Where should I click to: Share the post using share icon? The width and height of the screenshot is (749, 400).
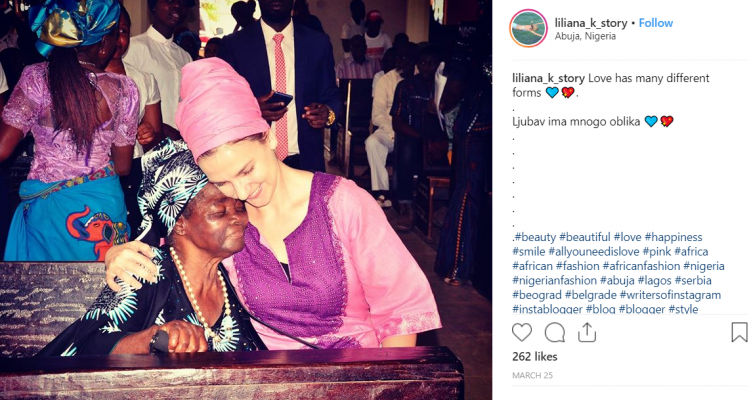click(587, 332)
